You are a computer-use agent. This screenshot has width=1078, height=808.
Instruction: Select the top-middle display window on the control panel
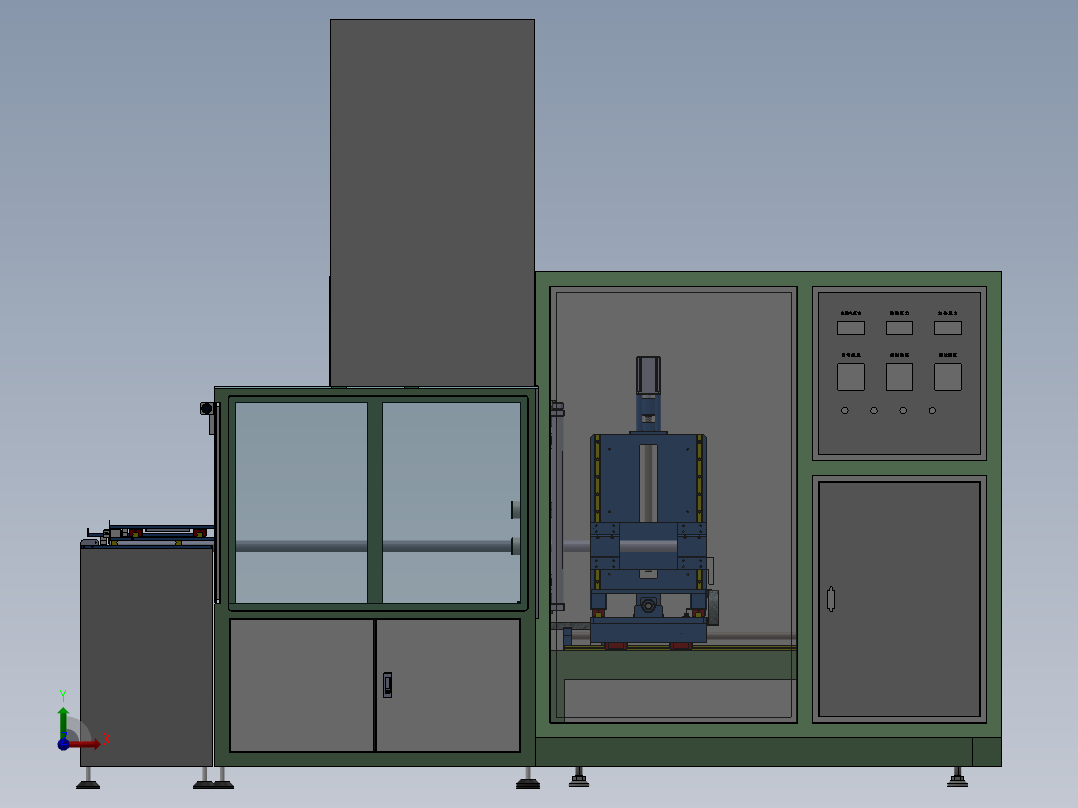click(899, 328)
